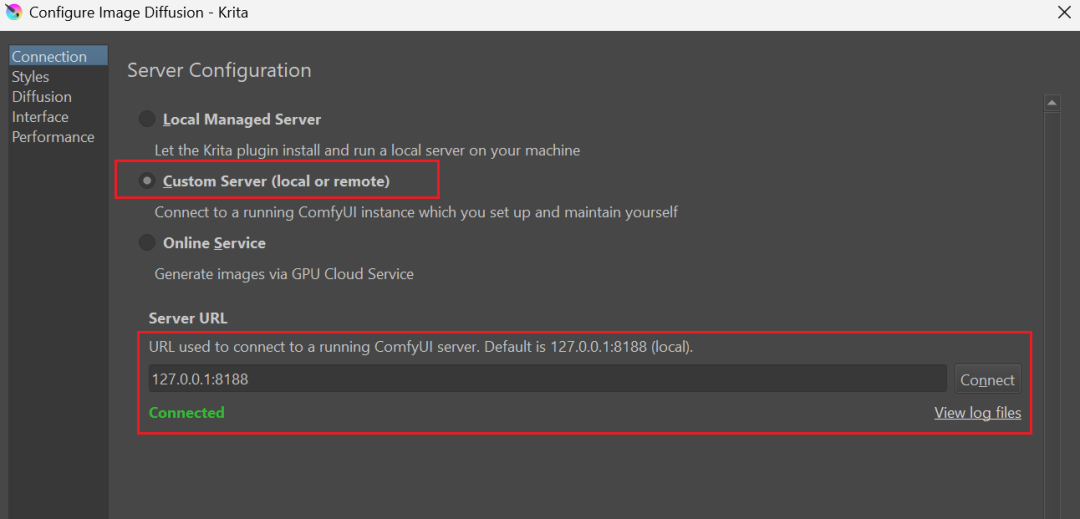Click the Server URL label
The height and width of the screenshot is (519, 1080).
pyautogui.click(x=188, y=318)
